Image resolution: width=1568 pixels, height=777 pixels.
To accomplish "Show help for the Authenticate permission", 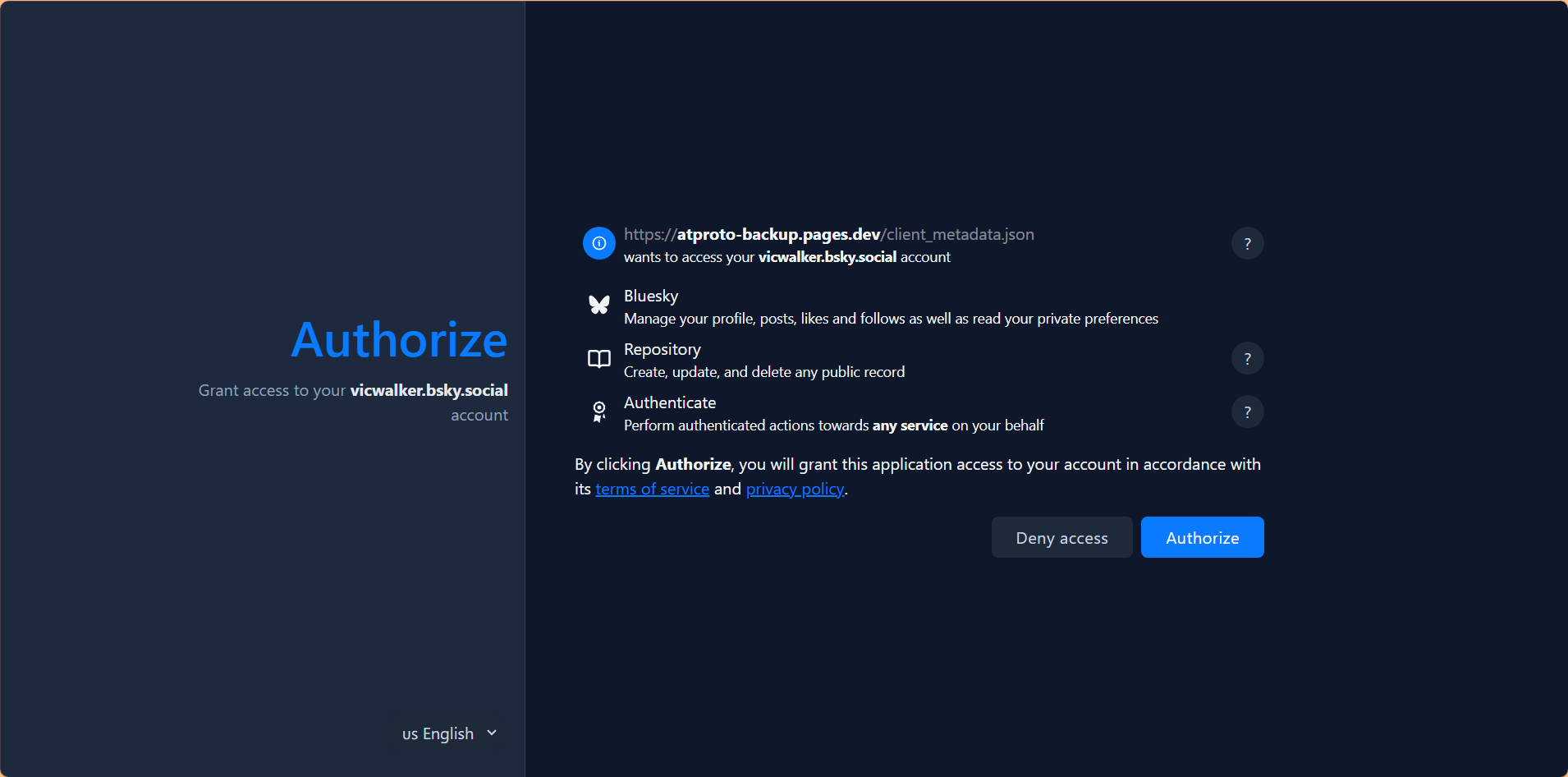I will click(x=1247, y=411).
